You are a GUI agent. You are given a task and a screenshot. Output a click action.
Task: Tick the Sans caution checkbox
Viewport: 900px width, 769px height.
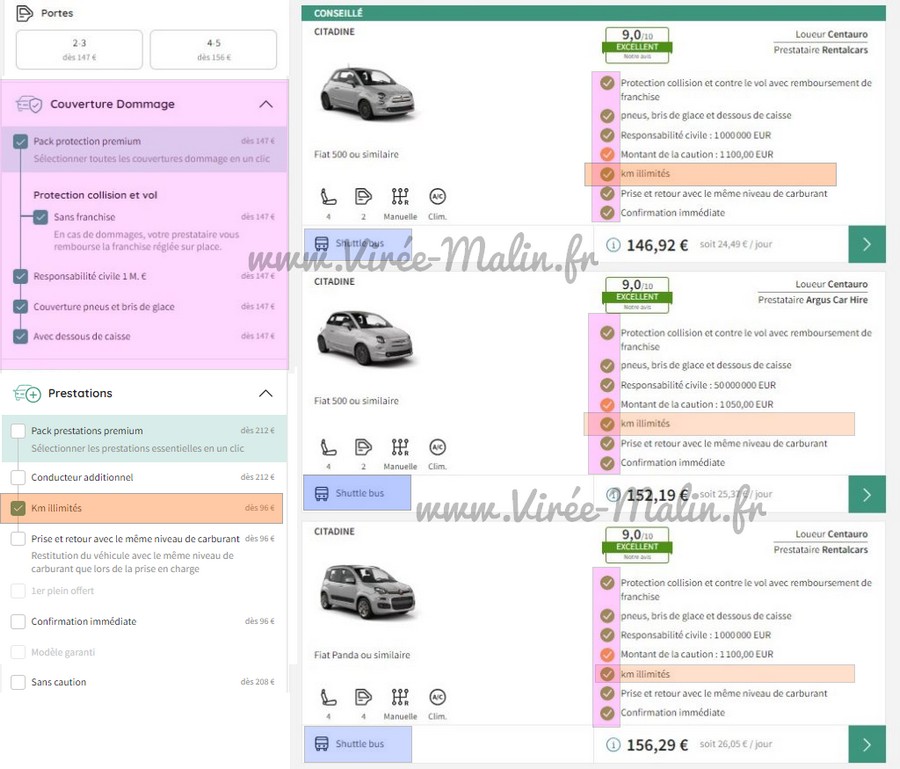[x=18, y=682]
